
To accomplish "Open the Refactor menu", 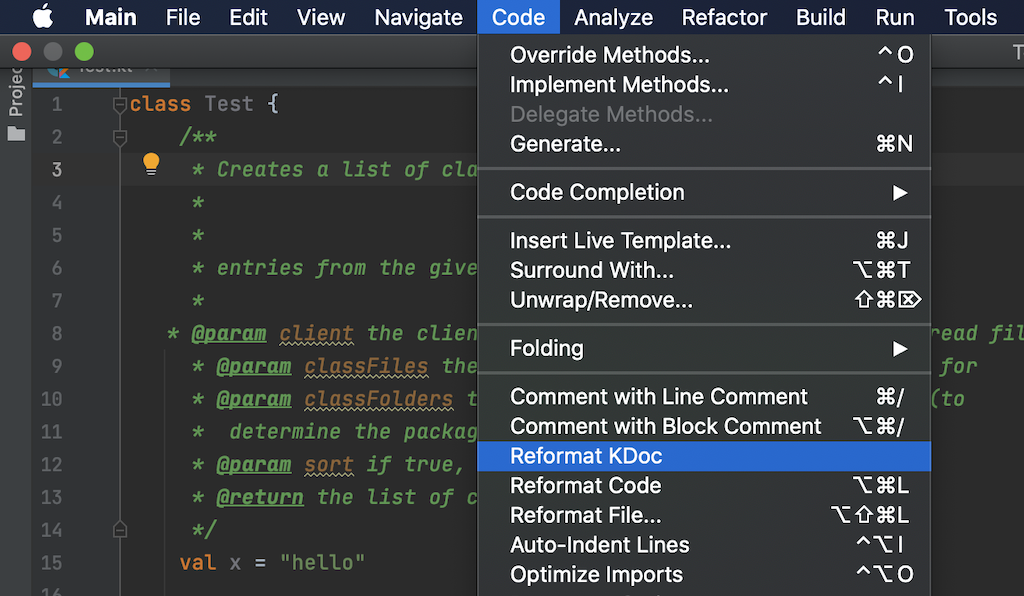I will [x=725, y=17].
